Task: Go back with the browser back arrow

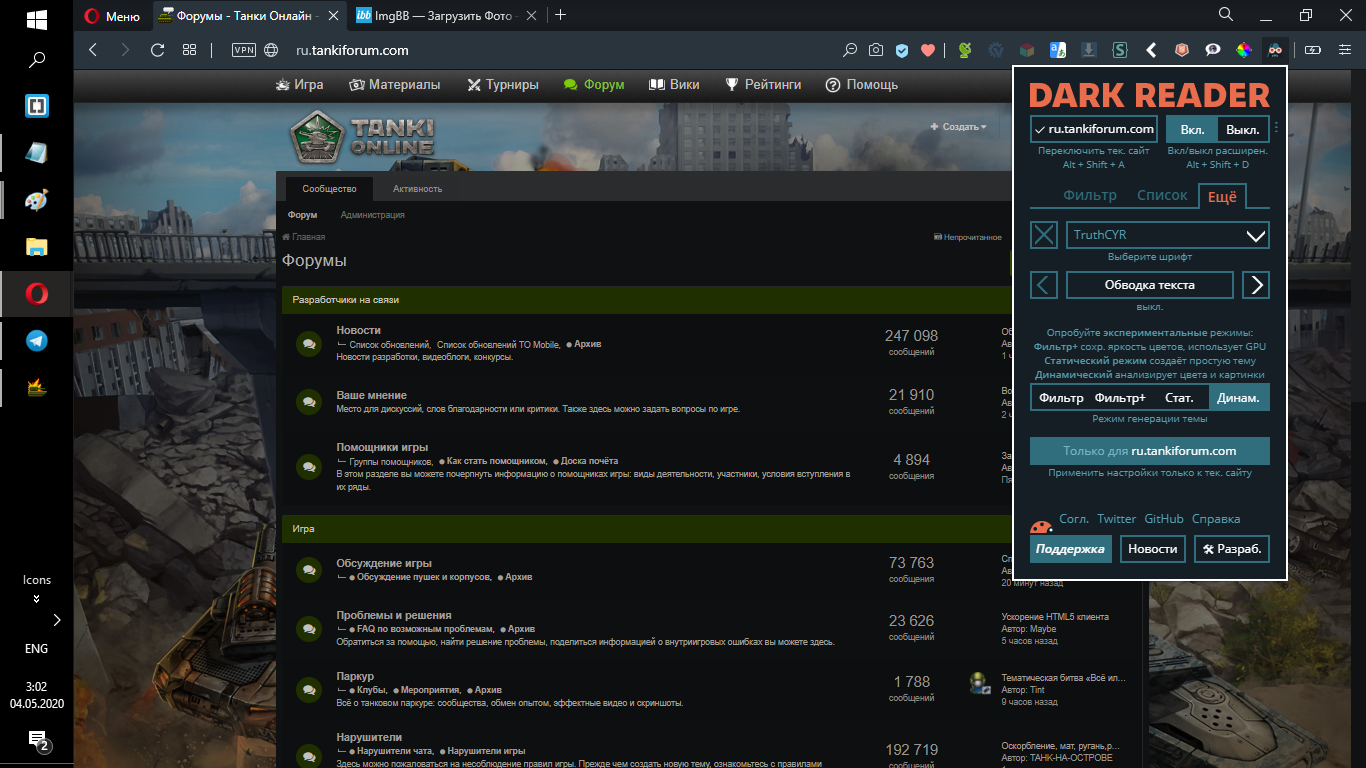Action: [93, 50]
